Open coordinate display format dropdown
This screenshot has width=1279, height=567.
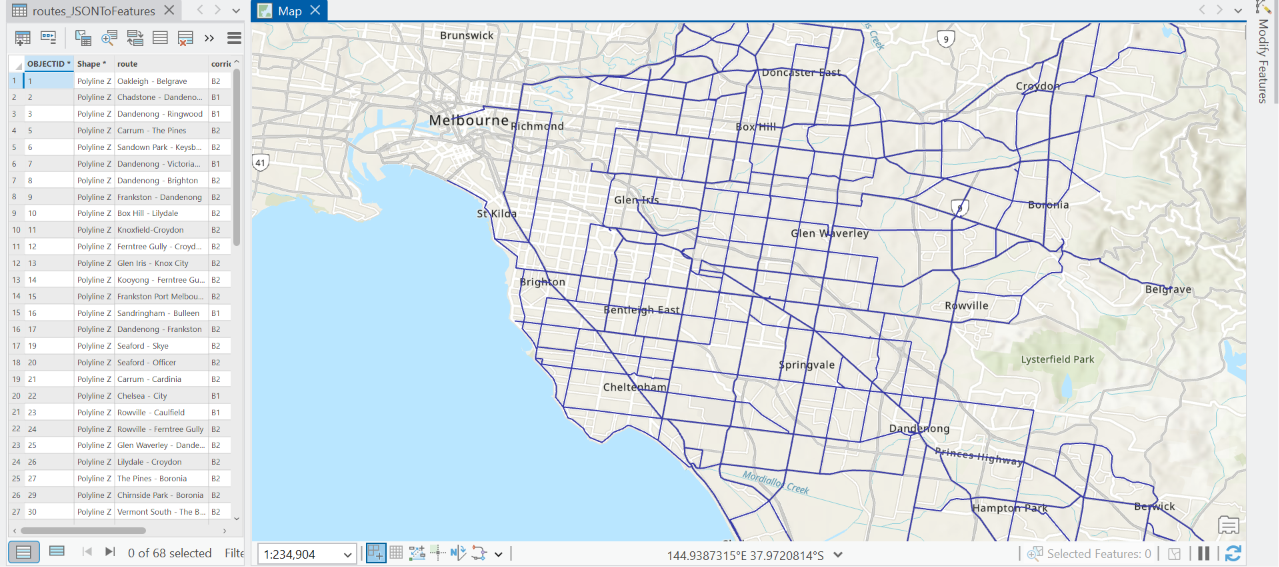[838, 554]
